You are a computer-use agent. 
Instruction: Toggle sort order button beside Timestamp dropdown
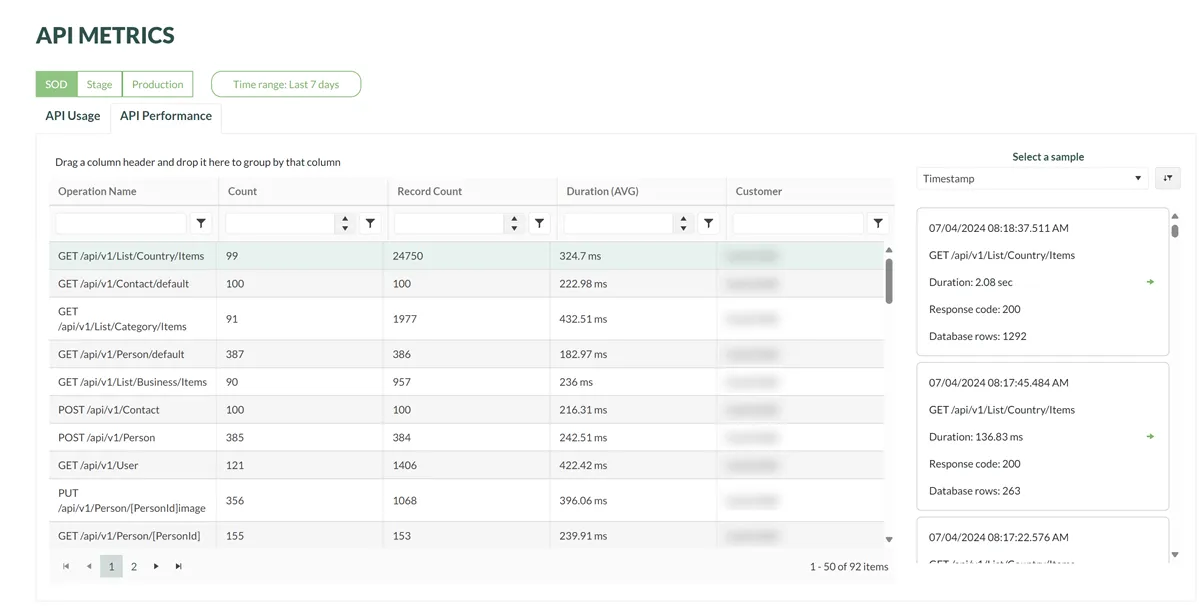click(1167, 178)
